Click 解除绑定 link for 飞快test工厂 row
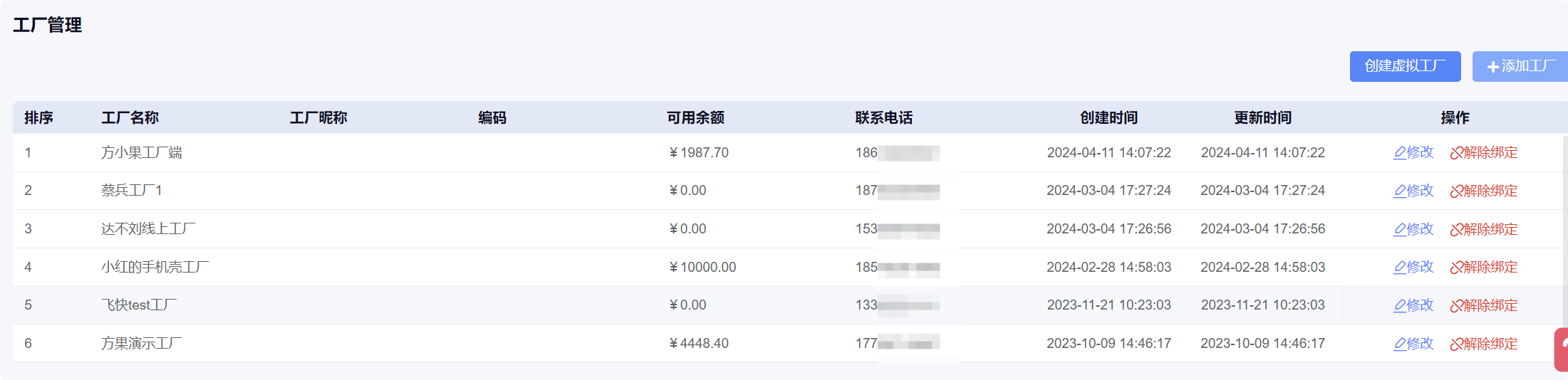Viewport: 1568px width, 380px height. (x=1490, y=305)
